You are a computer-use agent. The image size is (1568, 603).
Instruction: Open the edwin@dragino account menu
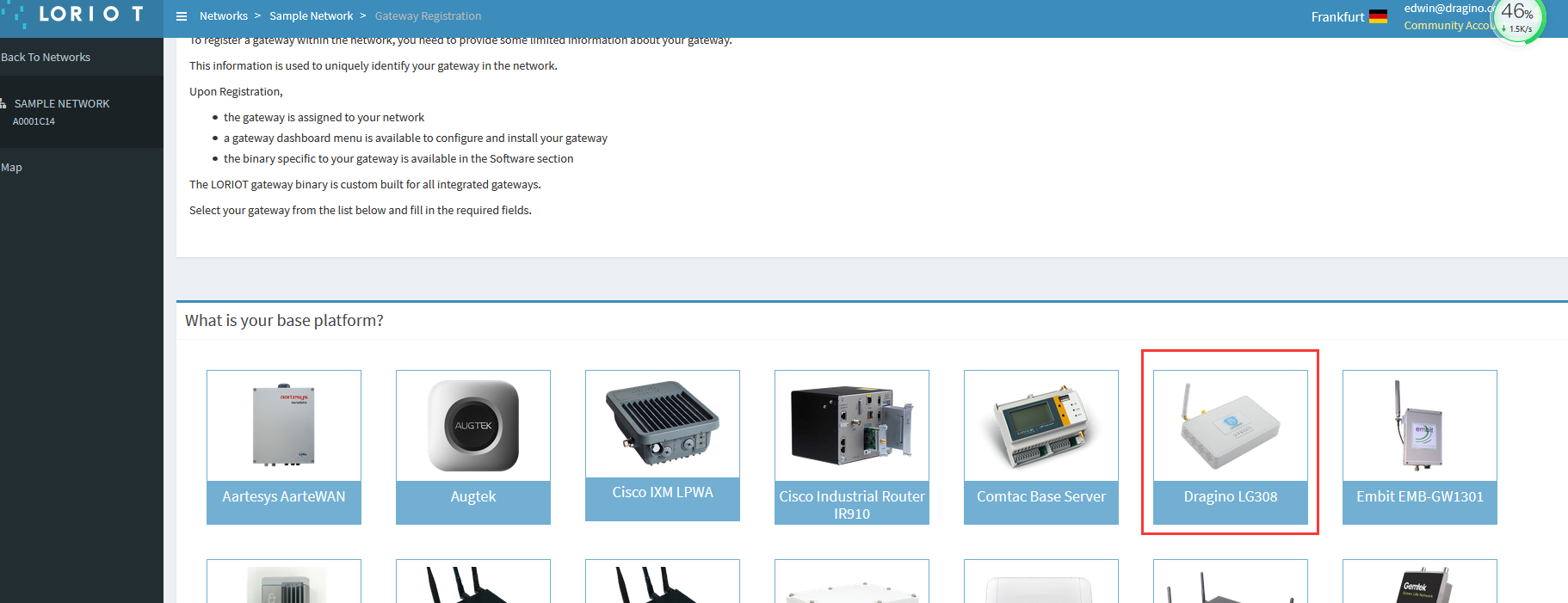click(x=1449, y=8)
